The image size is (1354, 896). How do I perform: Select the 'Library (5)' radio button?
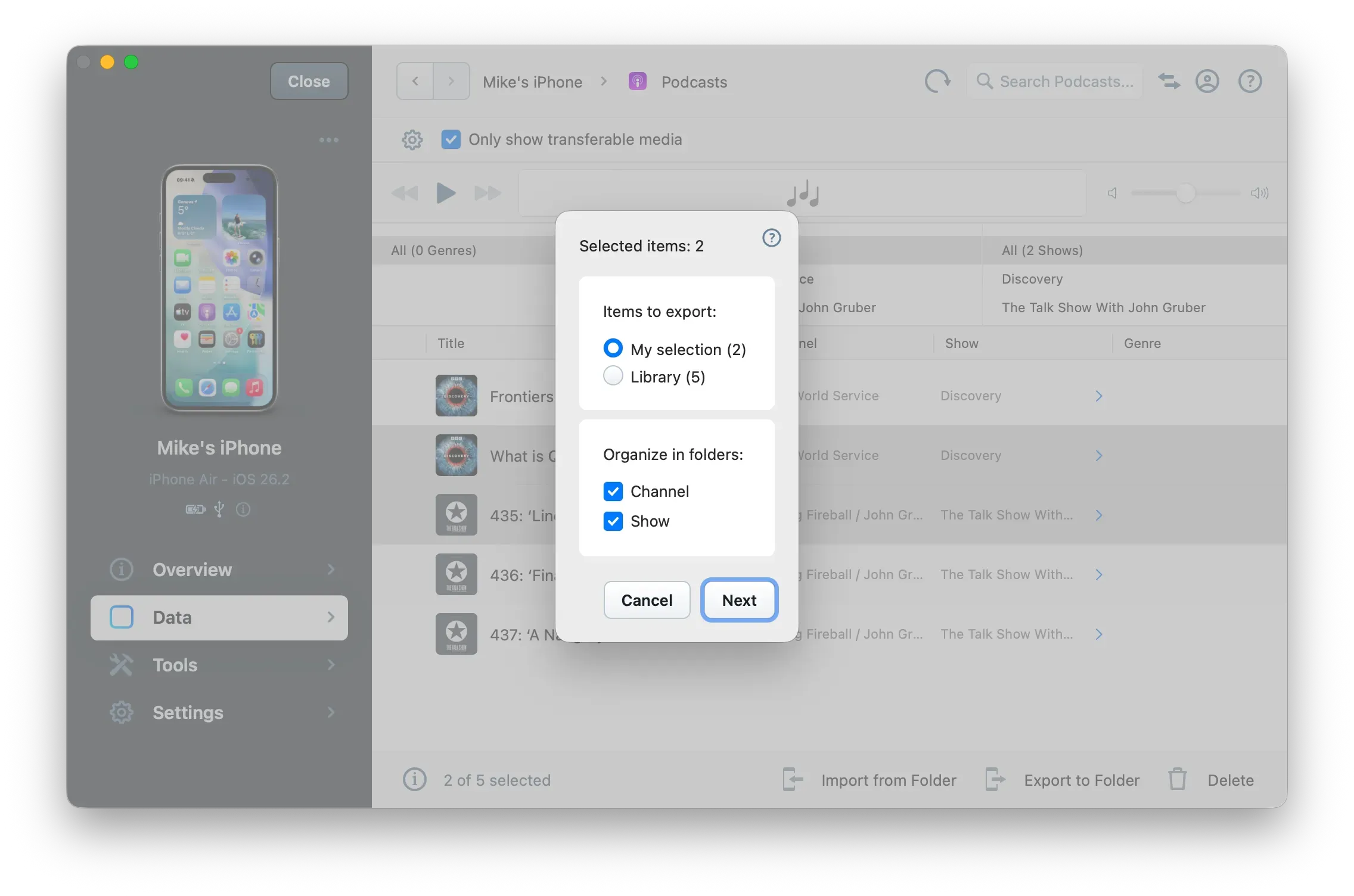pos(613,376)
